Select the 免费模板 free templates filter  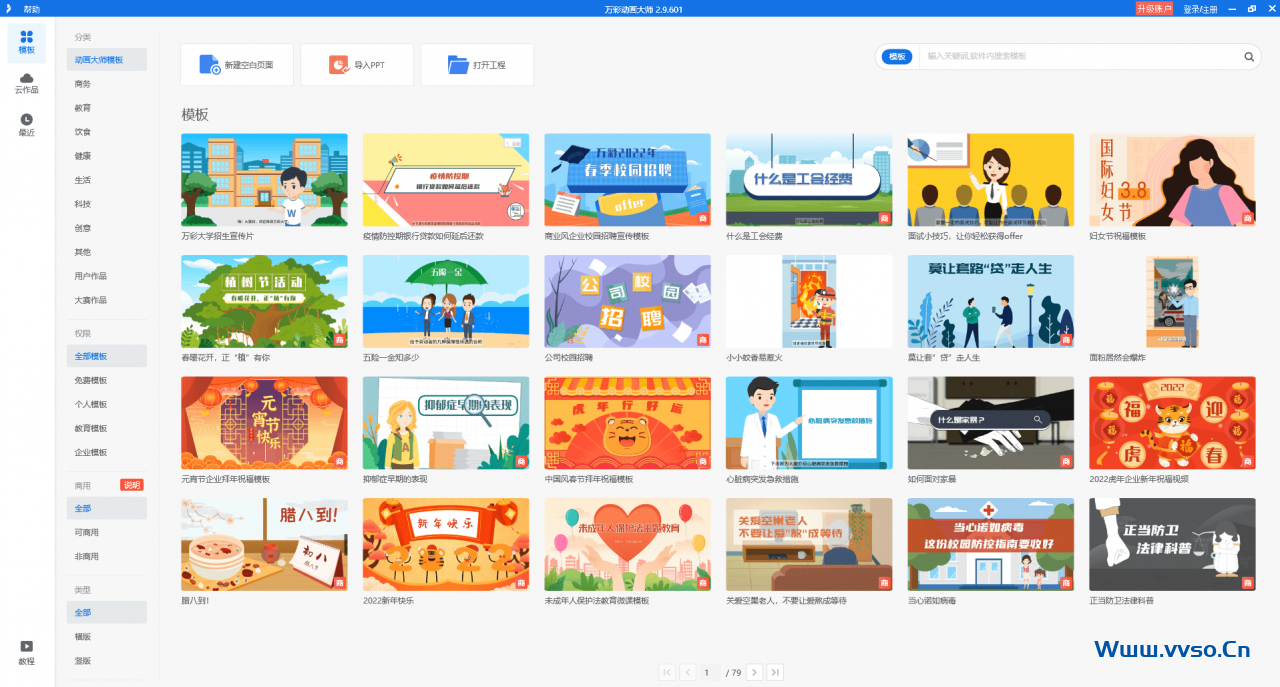91,380
